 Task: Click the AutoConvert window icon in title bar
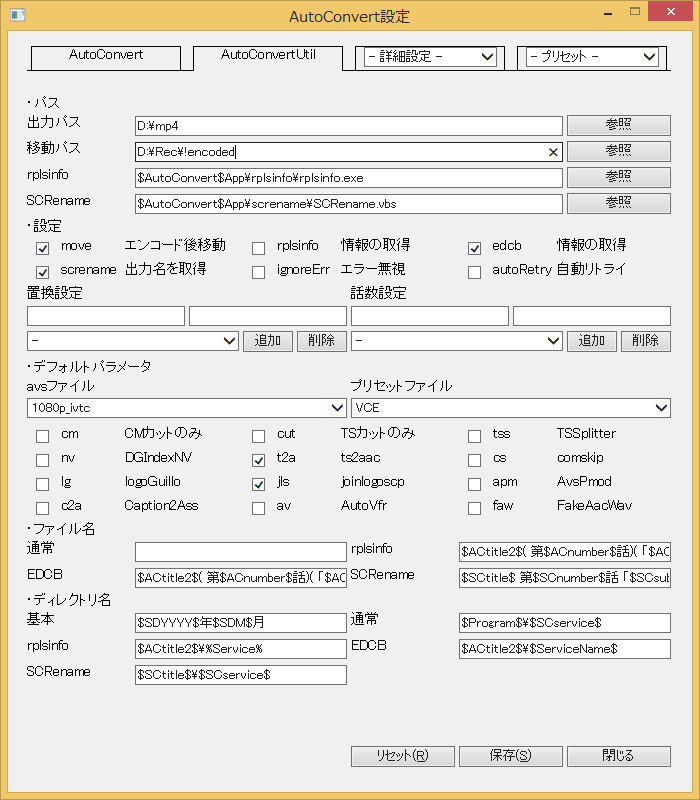(18, 15)
